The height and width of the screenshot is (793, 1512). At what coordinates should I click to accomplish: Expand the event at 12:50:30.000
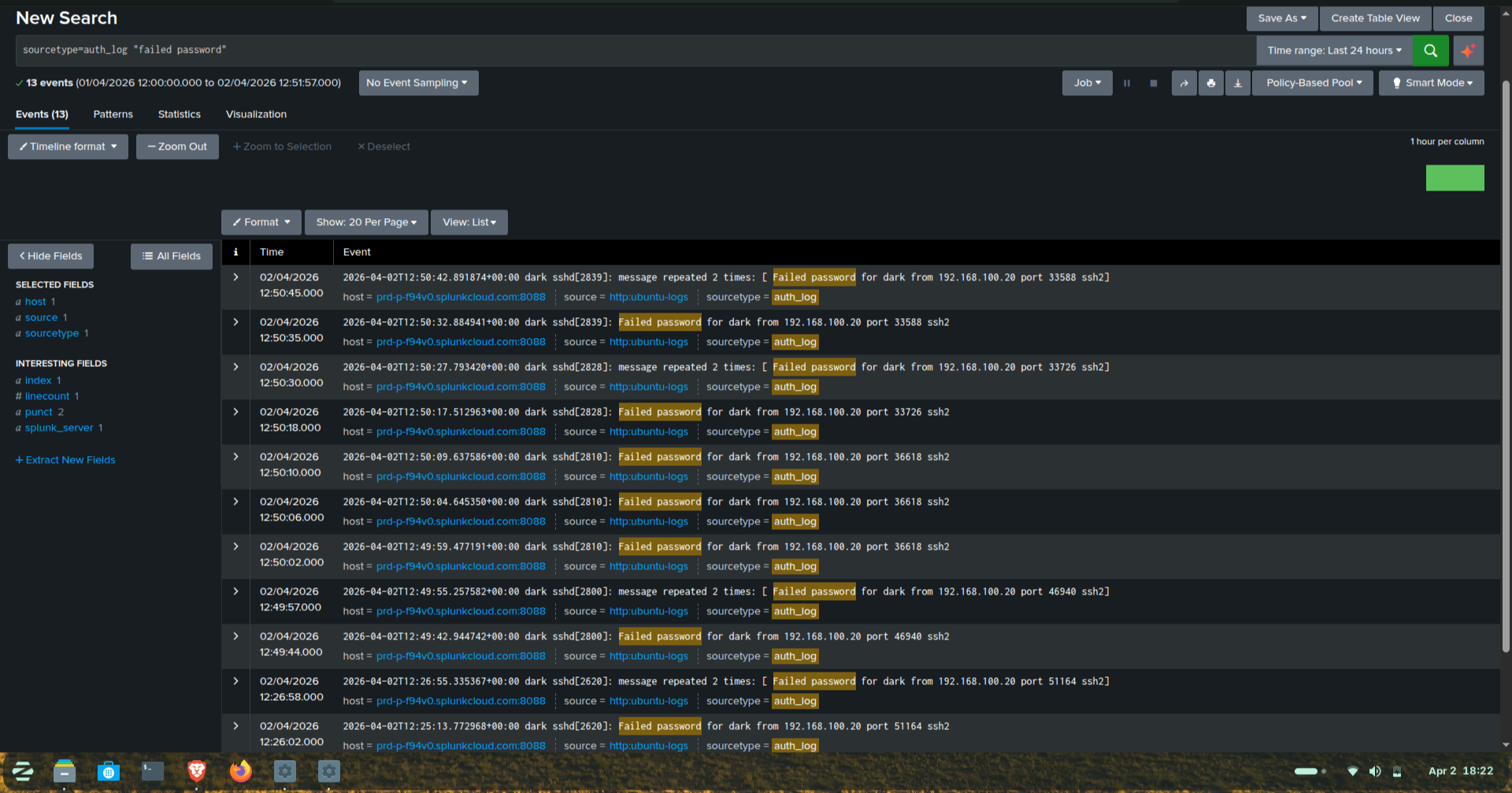click(x=235, y=367)
